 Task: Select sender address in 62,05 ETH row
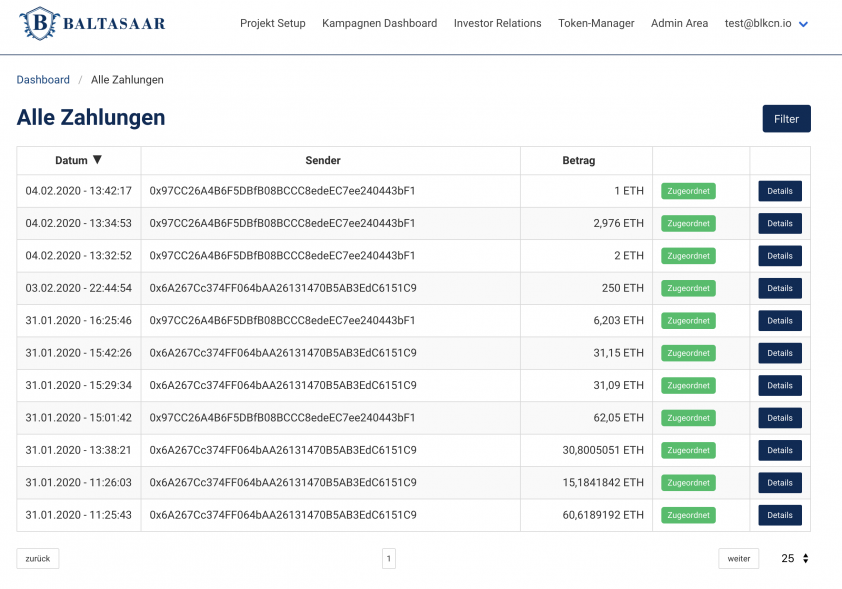click(x=282, y=418)
